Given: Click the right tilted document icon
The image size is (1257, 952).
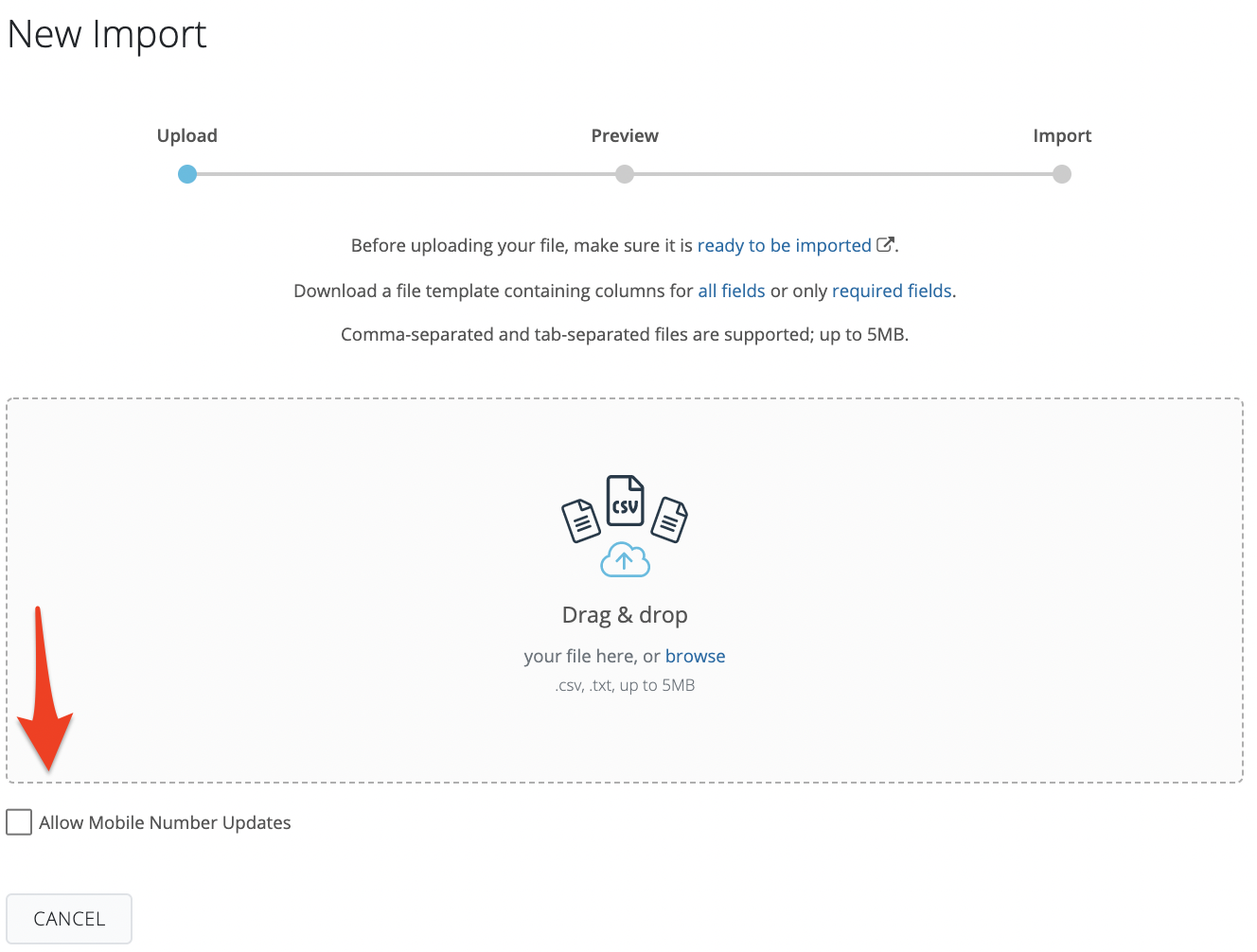Looking at the screenshot, I should (x=669, y=520).
